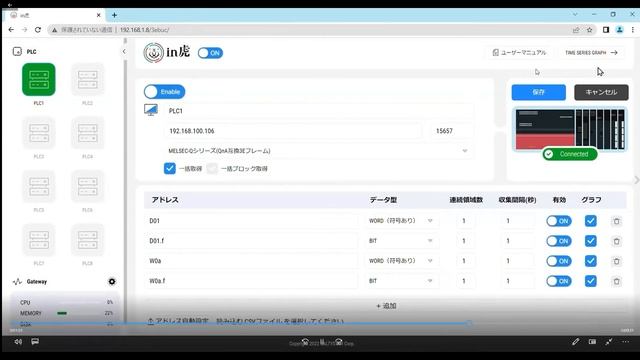The image size is (640, 360).
Task: Click the キャンセル button
Action: click(601, 92)
